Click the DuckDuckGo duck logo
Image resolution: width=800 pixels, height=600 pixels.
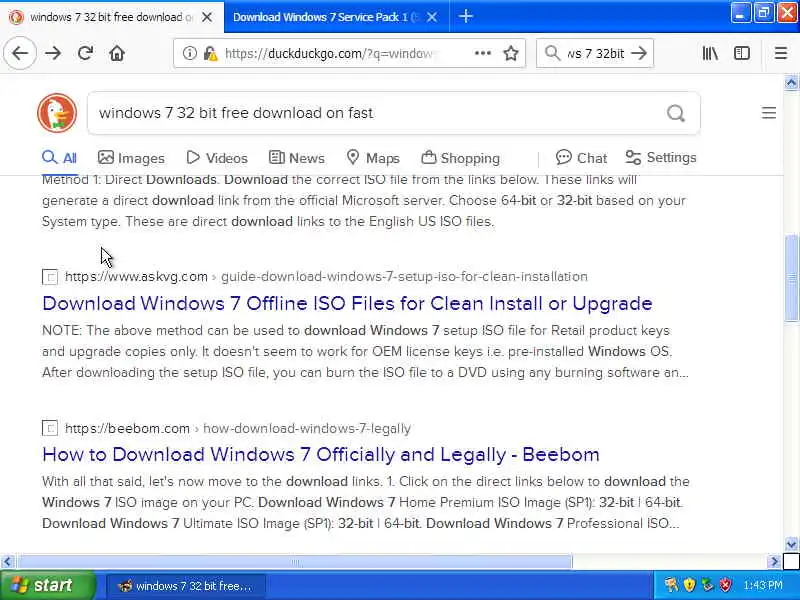57,113
